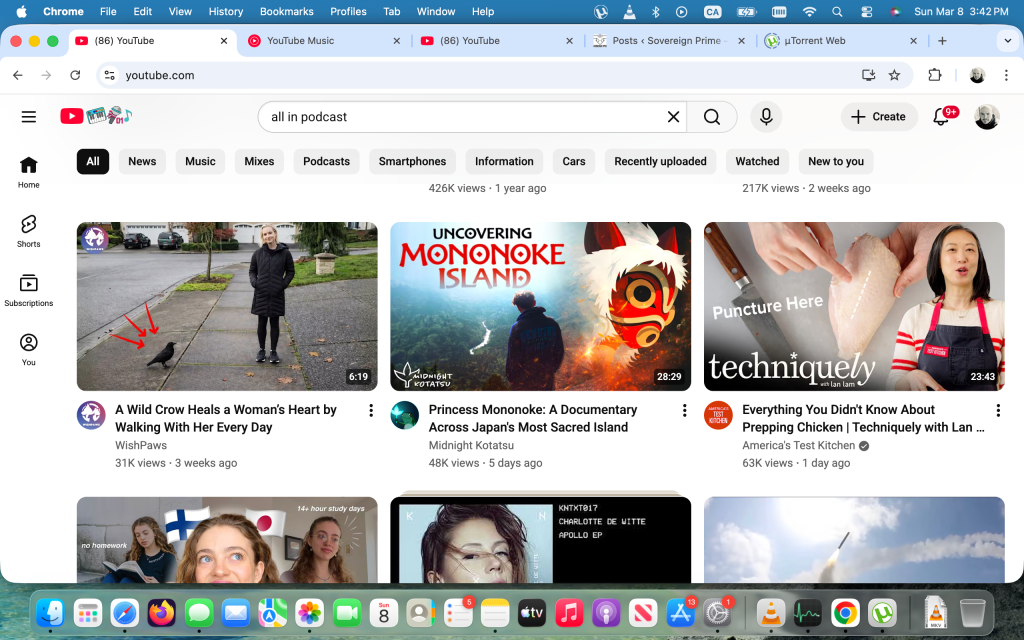Open the Midnight Kotatsu channel link
The width and height of the screenshot is (1024, 640).
(471, 445)
